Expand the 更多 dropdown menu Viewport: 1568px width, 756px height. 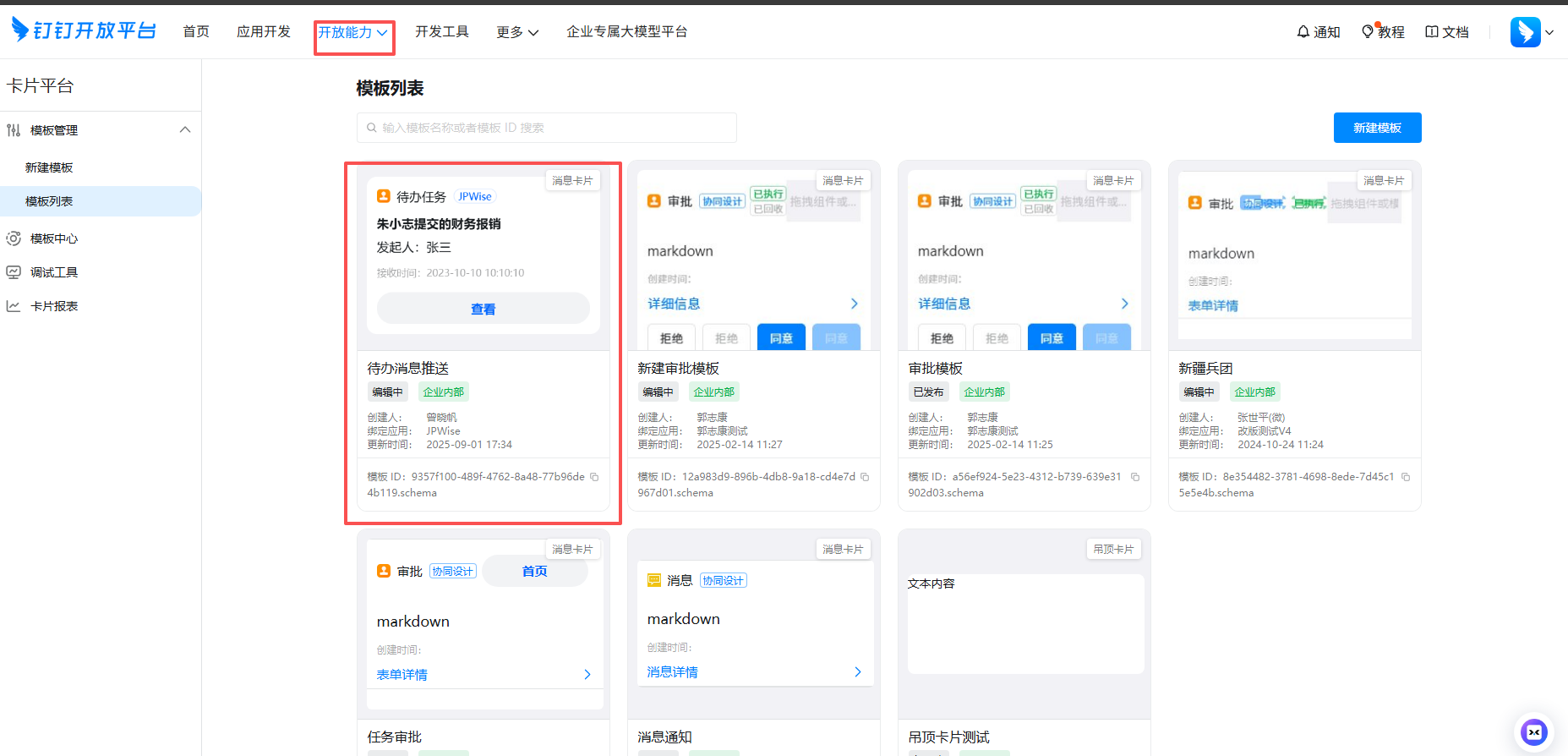[517, 32]
